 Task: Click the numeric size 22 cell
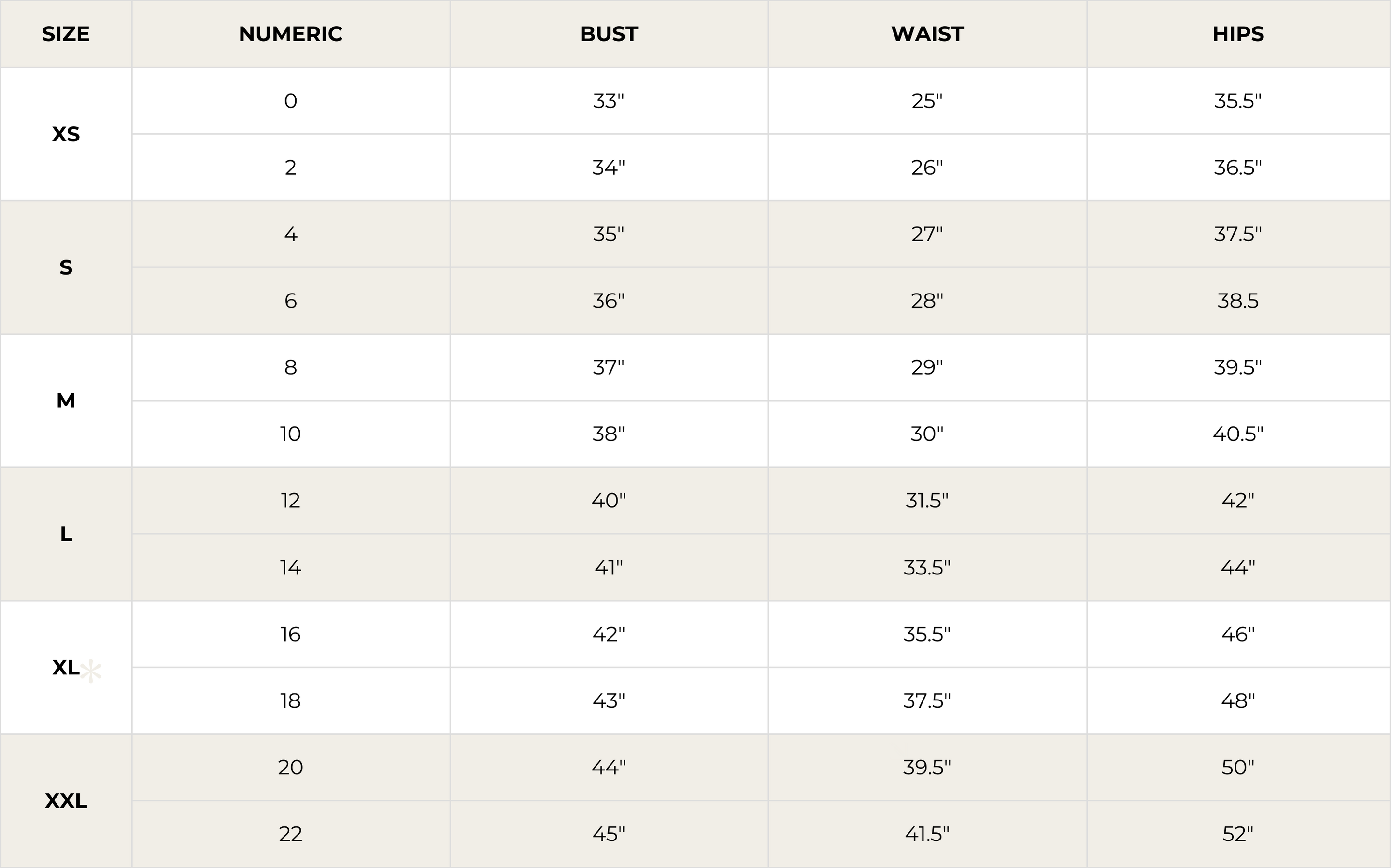coord(291,834)
